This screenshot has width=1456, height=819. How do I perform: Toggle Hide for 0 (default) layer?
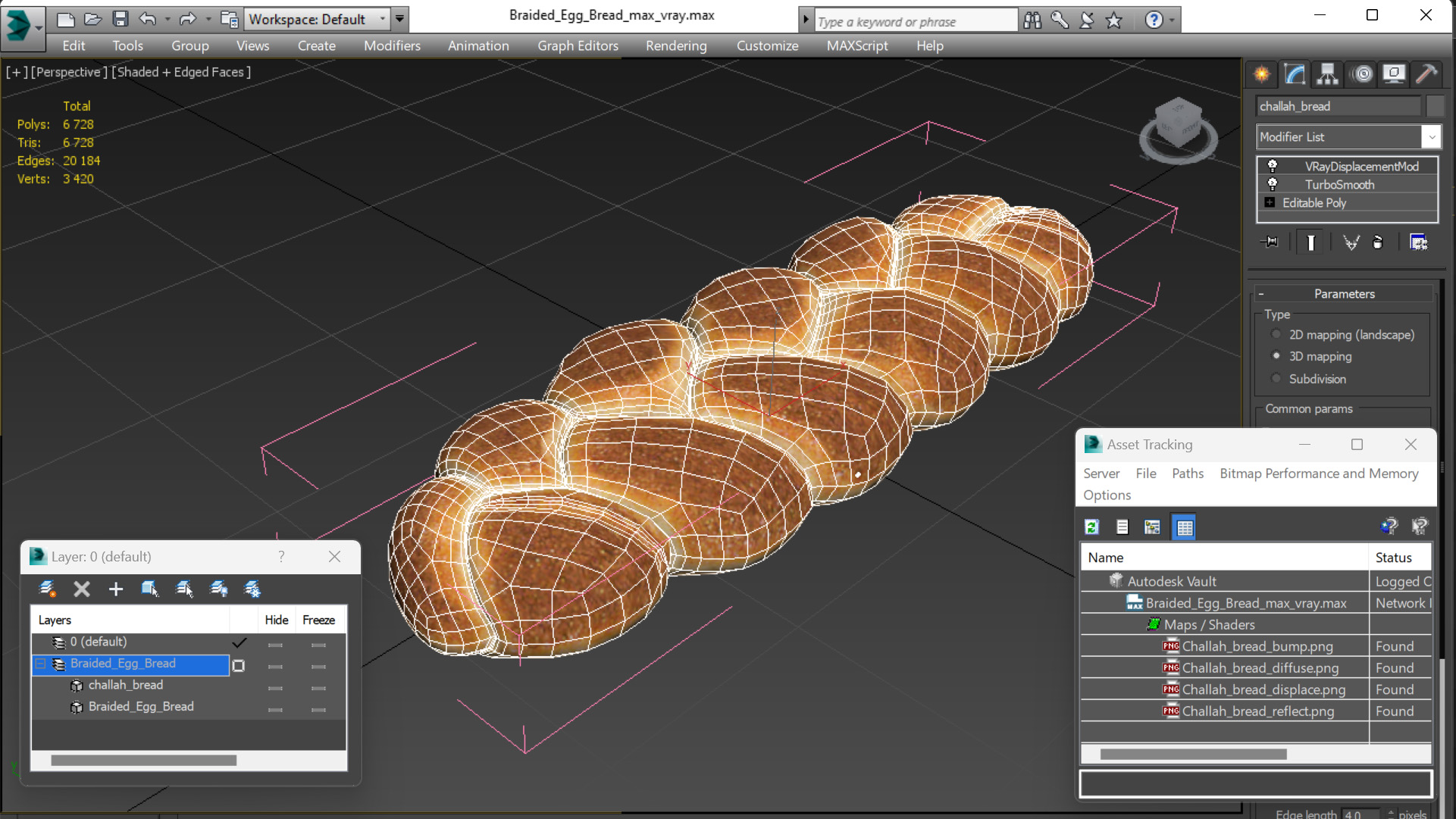(275, 645)
